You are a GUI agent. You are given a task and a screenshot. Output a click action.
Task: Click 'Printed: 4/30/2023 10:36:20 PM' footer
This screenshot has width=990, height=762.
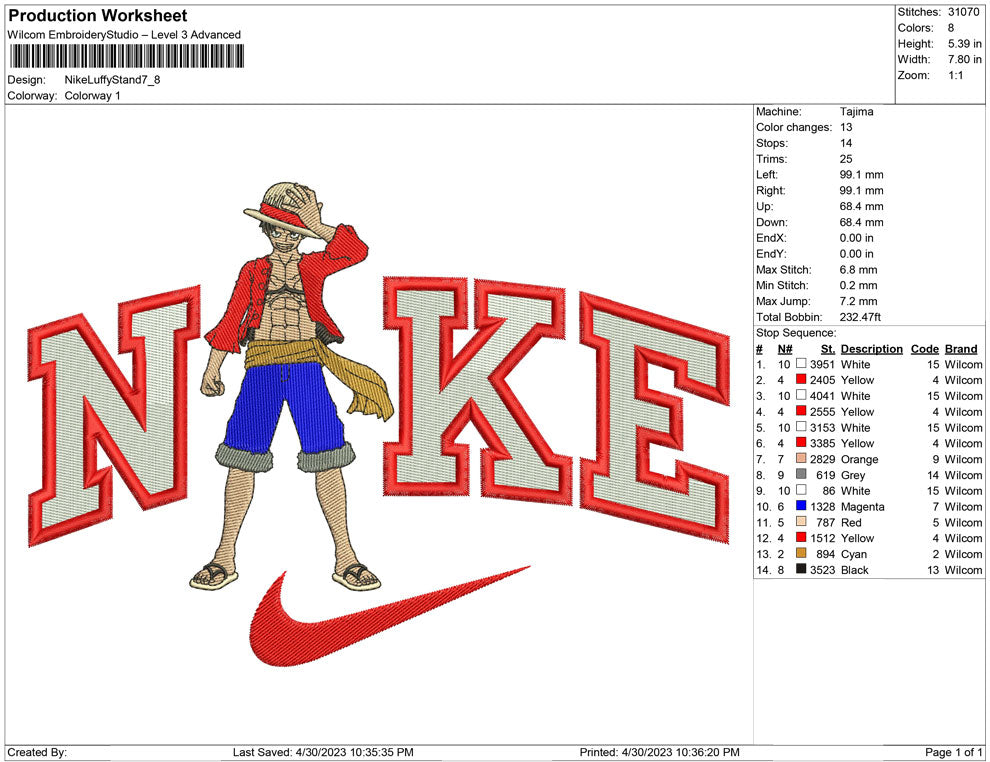[x=659, y=752]
